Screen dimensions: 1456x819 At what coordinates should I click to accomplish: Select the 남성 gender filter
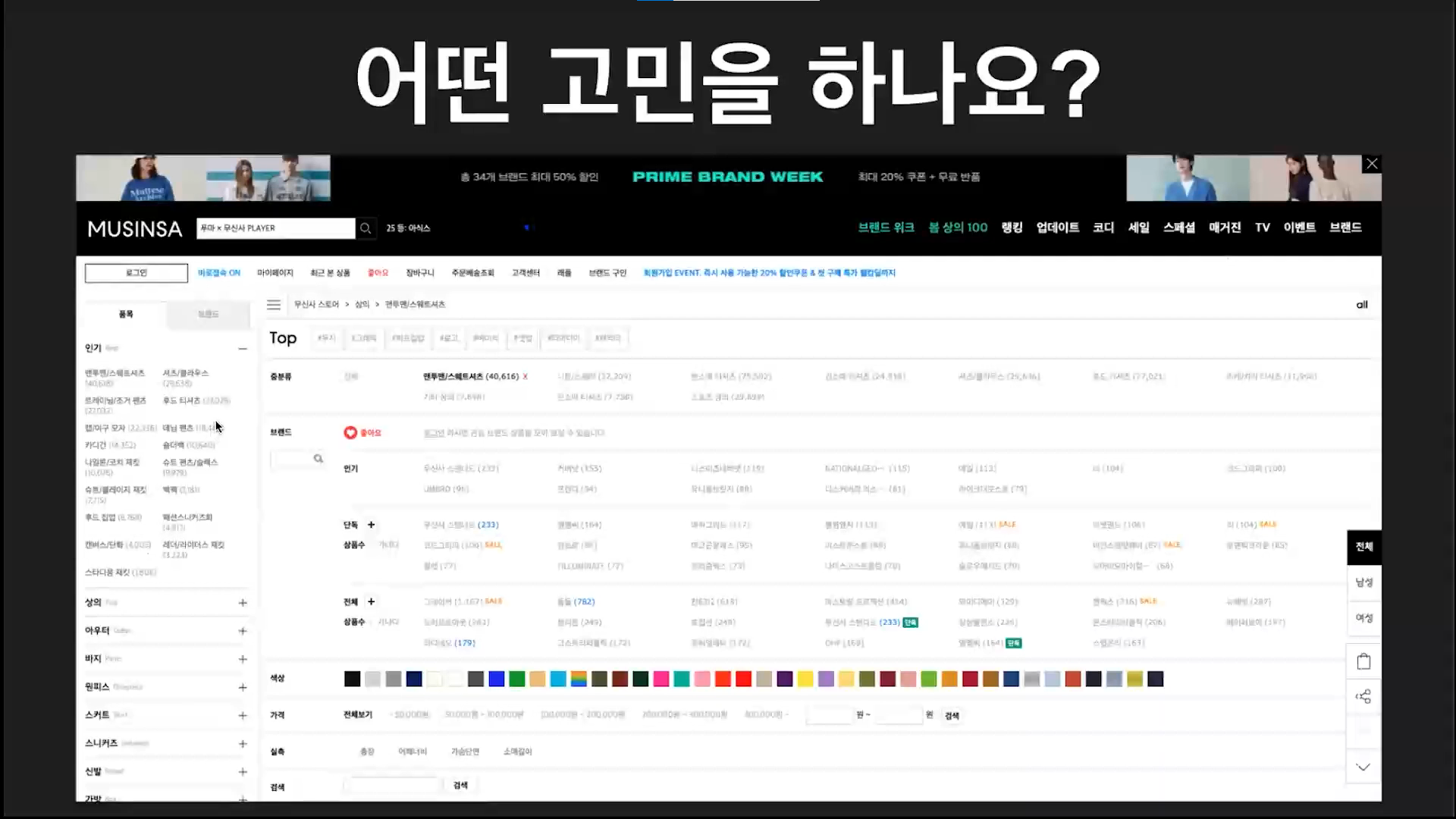tap(1363, 582)
